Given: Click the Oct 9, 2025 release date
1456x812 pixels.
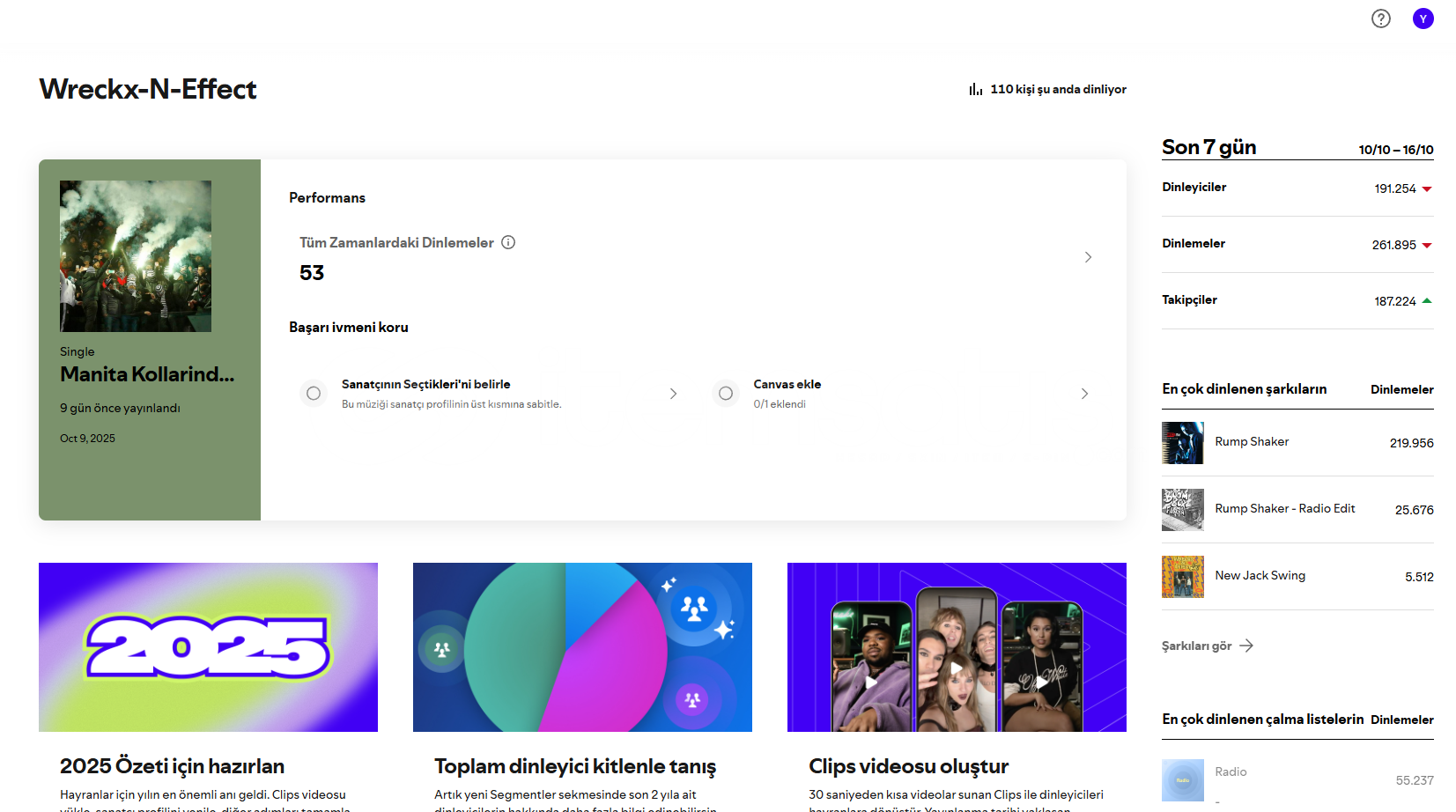Looking at the screenshot, I should pos(87,438).
